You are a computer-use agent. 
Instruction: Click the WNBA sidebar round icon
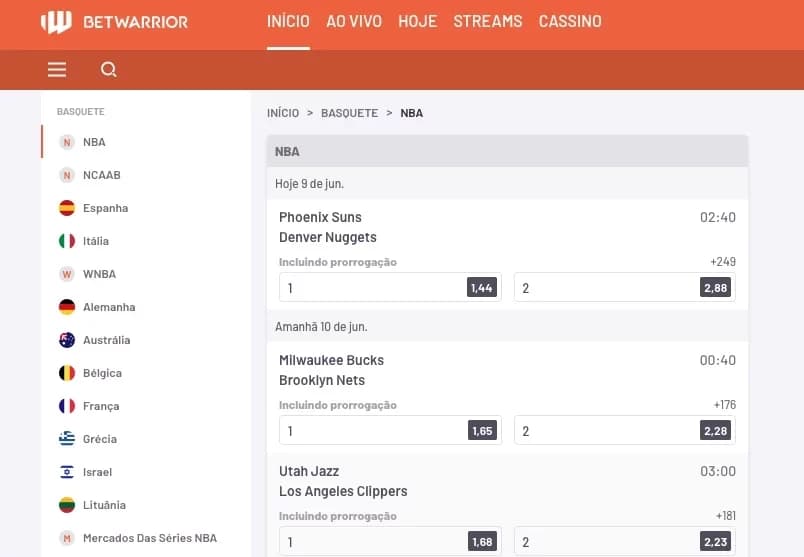tap(67, 274)
